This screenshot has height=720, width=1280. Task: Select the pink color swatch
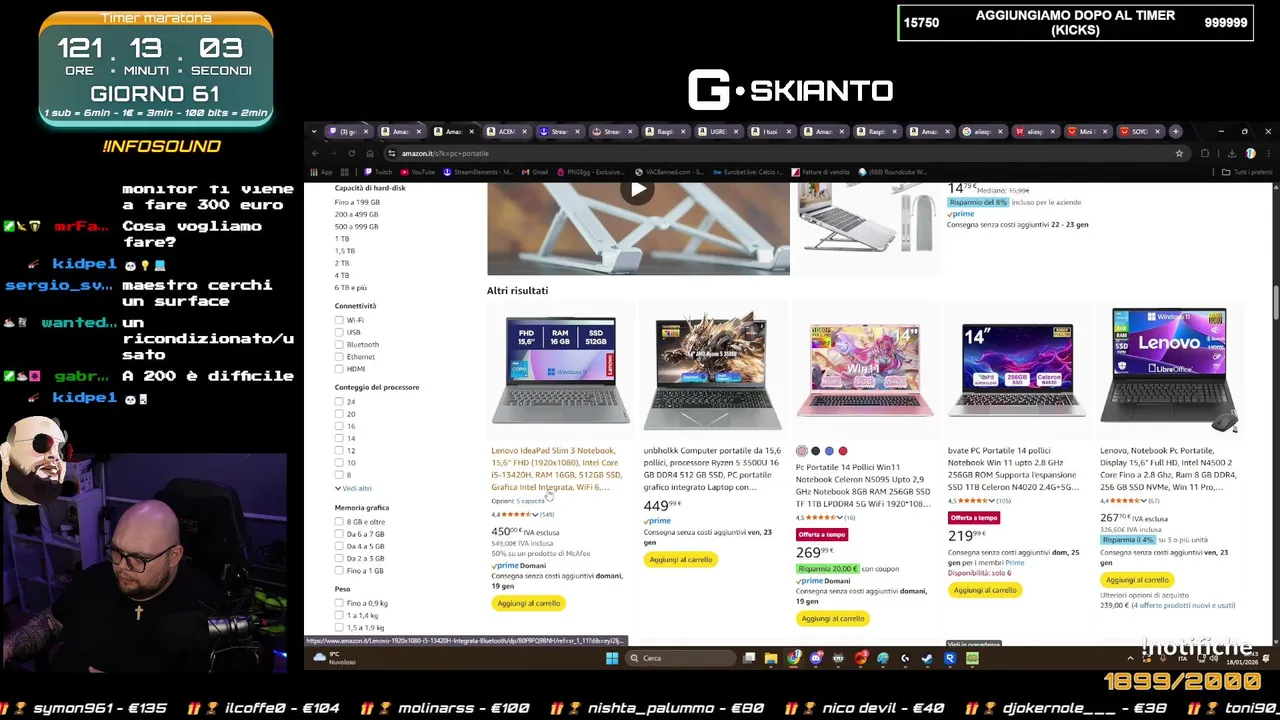point(802,451)
